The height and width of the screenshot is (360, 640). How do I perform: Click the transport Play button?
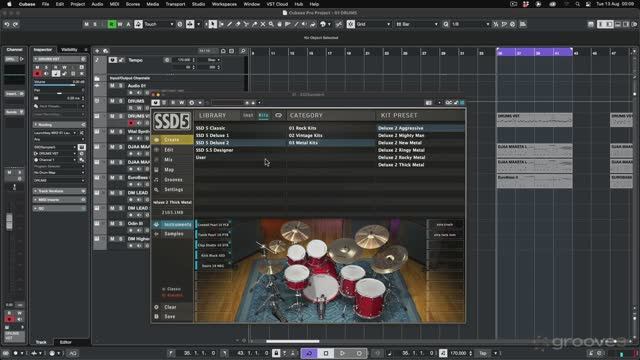342,353
